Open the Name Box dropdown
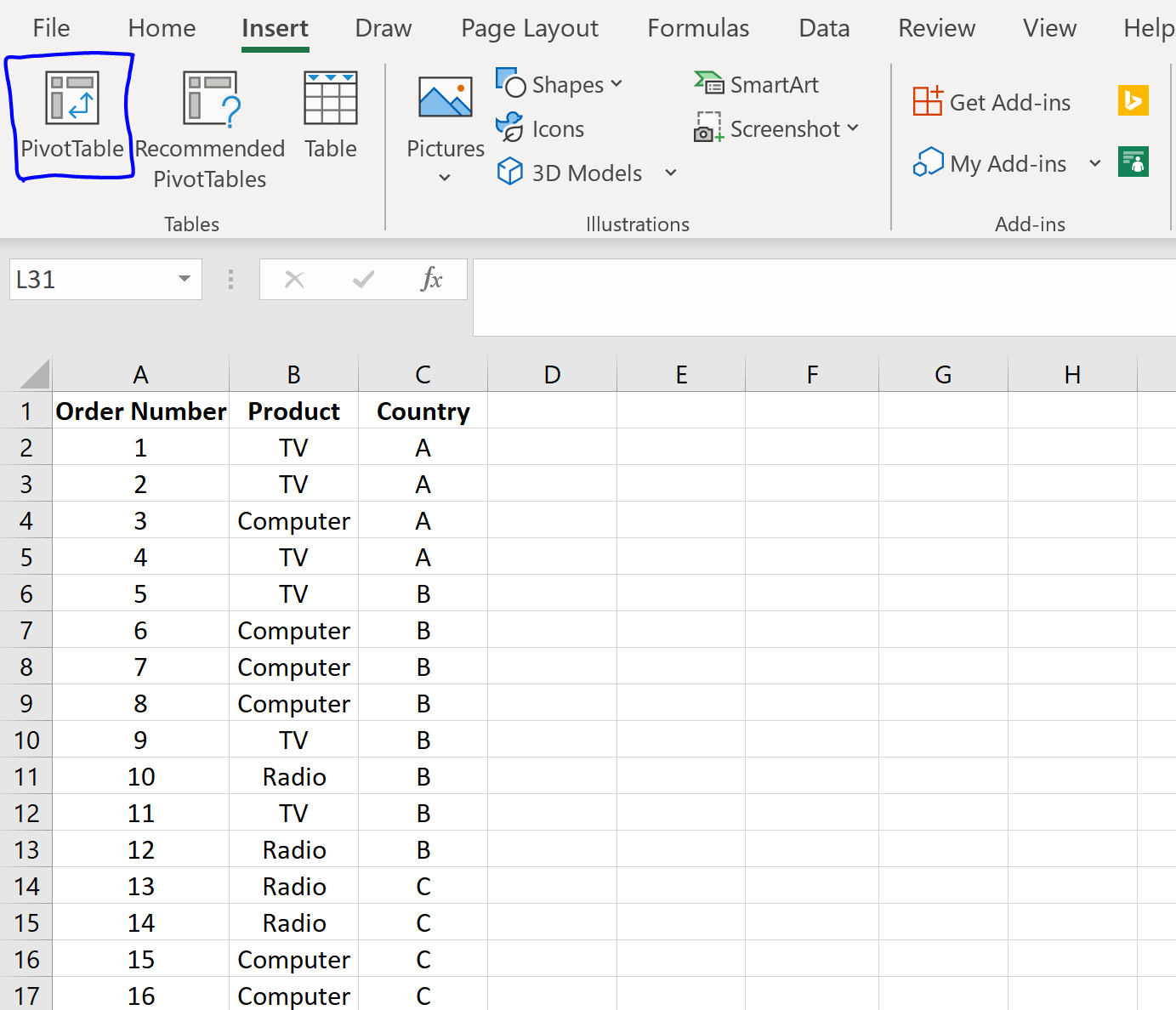Viewport: 1176px width, 1010px height. pyautogui.click(x=184, y=279)
